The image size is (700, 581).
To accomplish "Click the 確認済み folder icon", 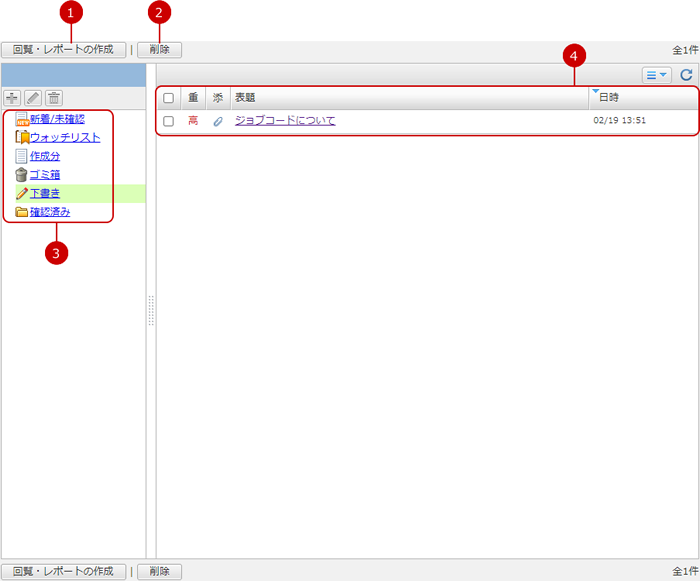I will (21, 212).
